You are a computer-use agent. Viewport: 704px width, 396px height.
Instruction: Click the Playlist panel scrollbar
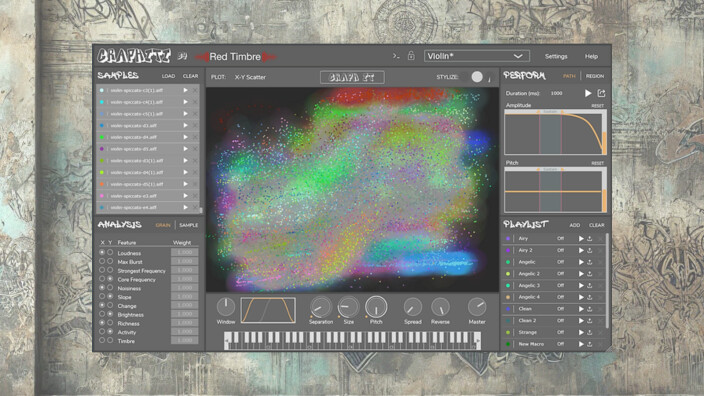607,281
